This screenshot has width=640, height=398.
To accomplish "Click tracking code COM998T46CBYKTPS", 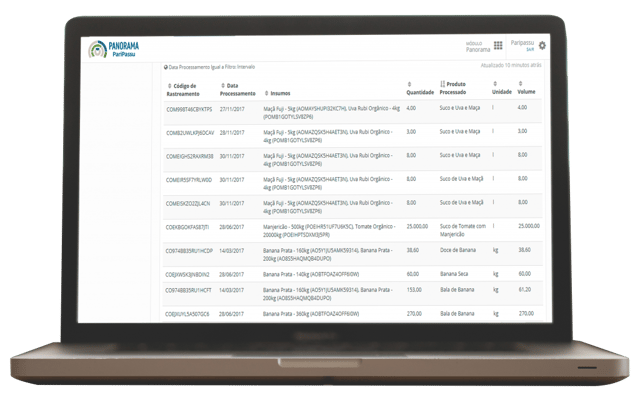I will coord(189,109).
